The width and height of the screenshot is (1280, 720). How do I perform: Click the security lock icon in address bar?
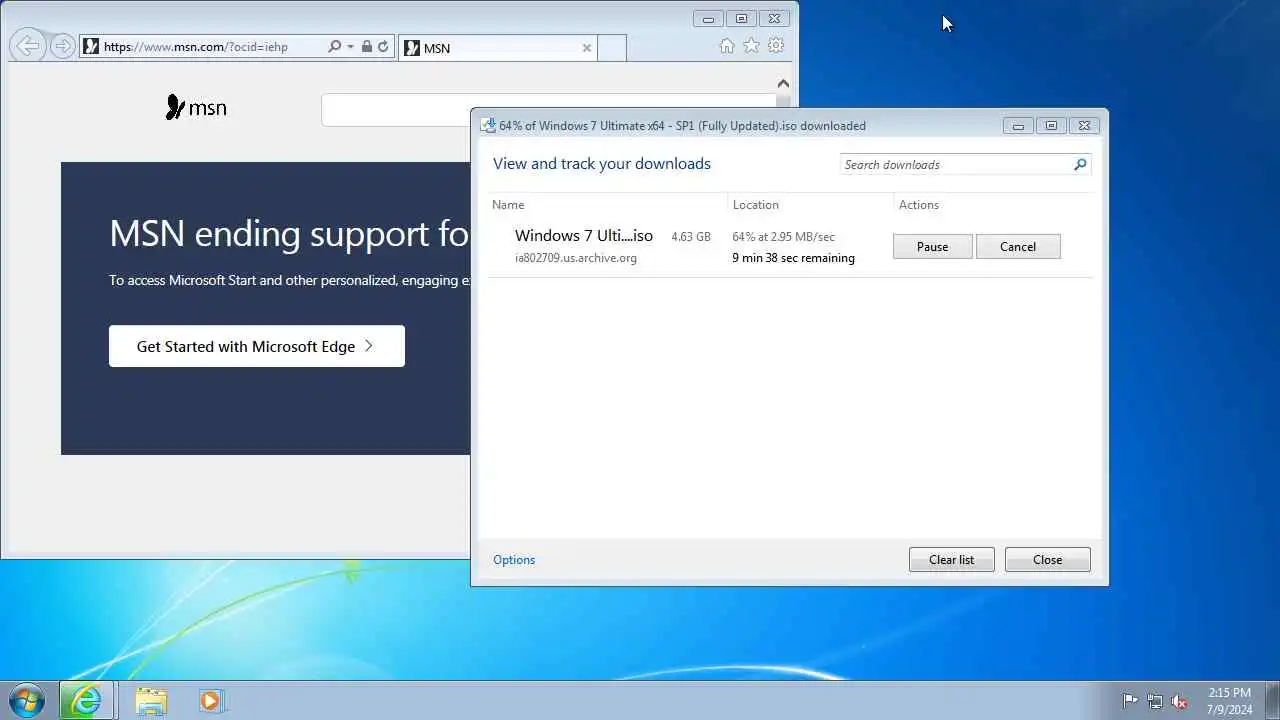[367, 46]
